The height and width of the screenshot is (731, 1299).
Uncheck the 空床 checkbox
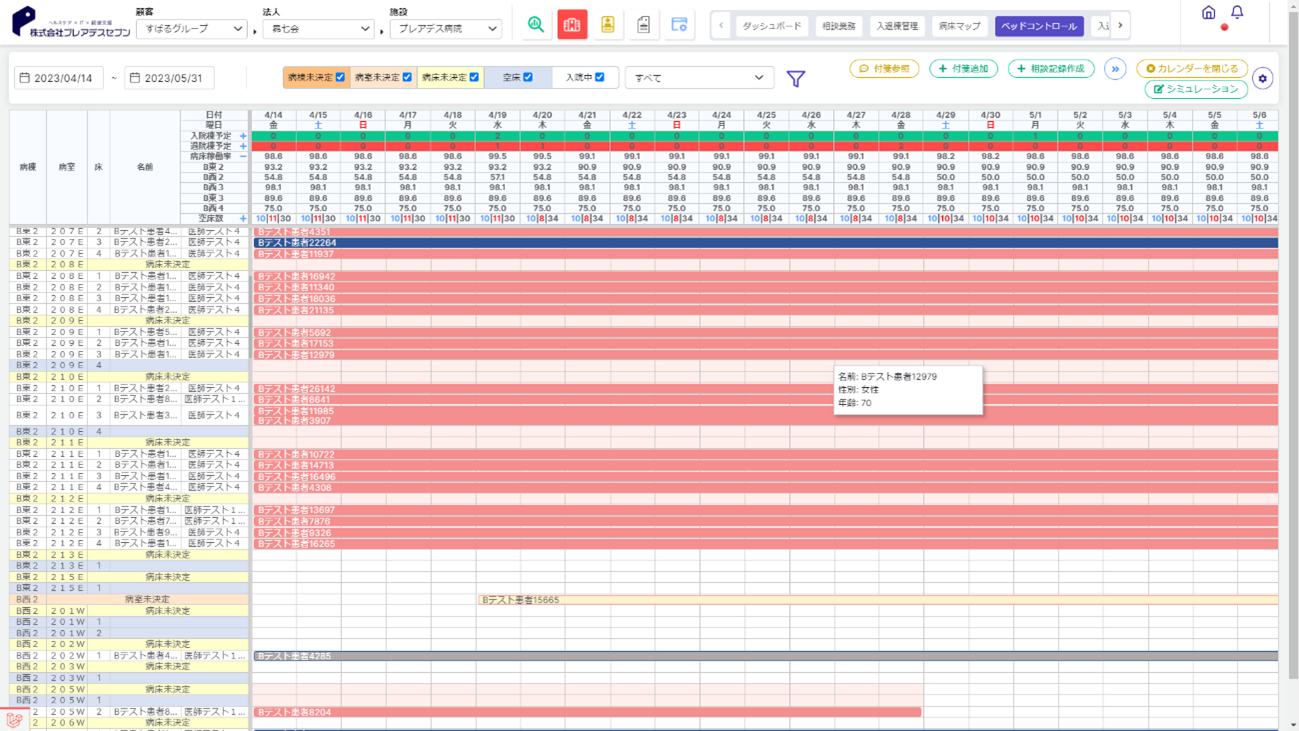[528, 77]
